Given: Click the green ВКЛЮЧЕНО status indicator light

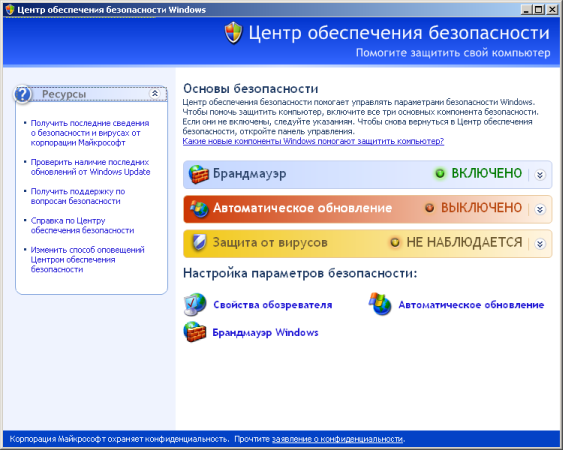Looking at the screenshot, I should pyautogui.click(x=440, y=174).
